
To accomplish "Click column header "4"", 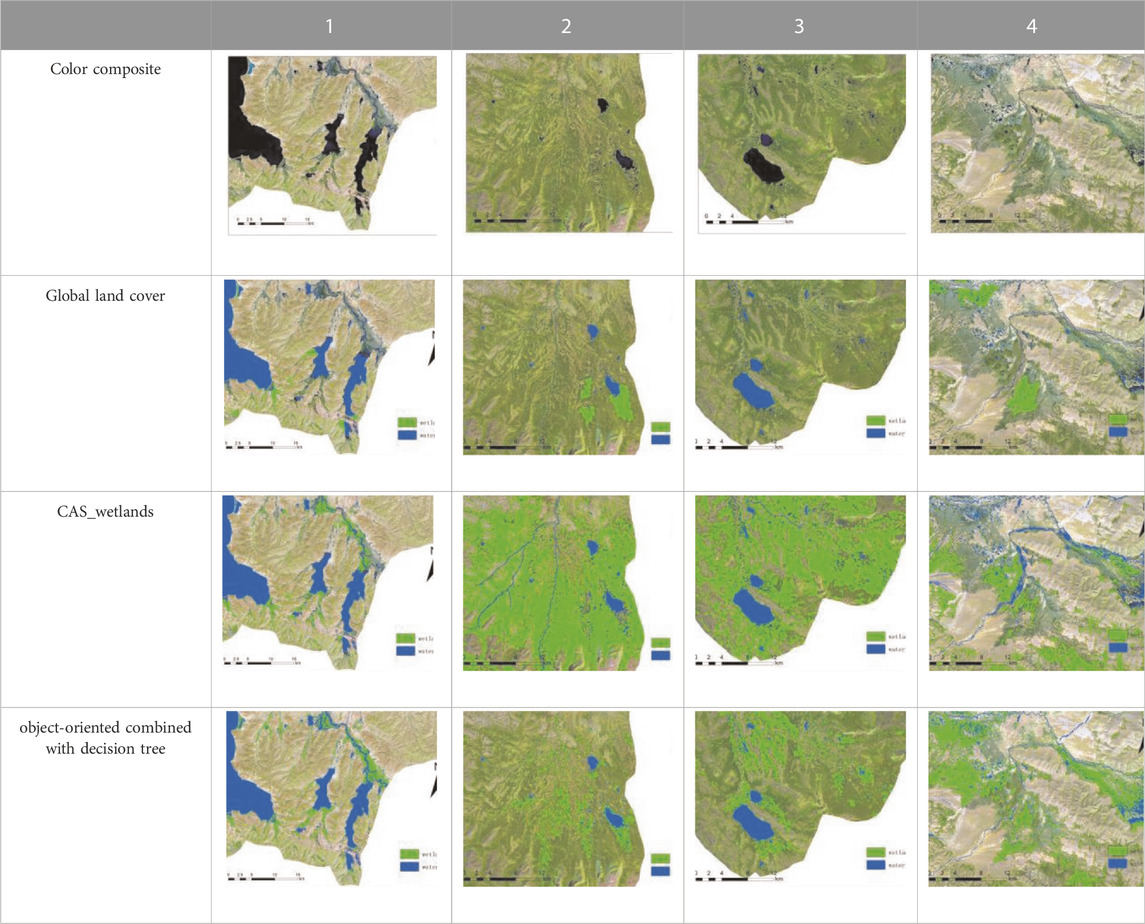I will pyautogui.click(x=1031, y=26).
